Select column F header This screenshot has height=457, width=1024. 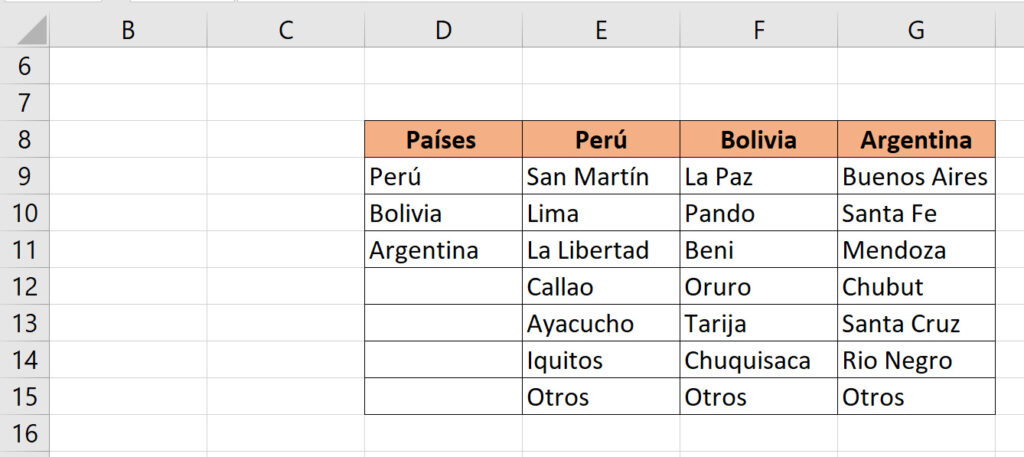point(759,31)
